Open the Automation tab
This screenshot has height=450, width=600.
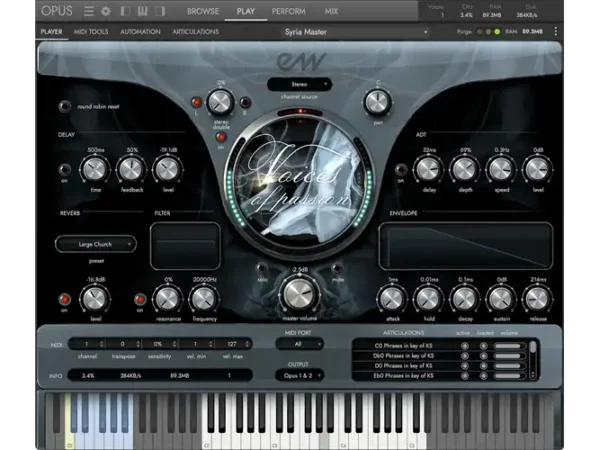point(140,32)
